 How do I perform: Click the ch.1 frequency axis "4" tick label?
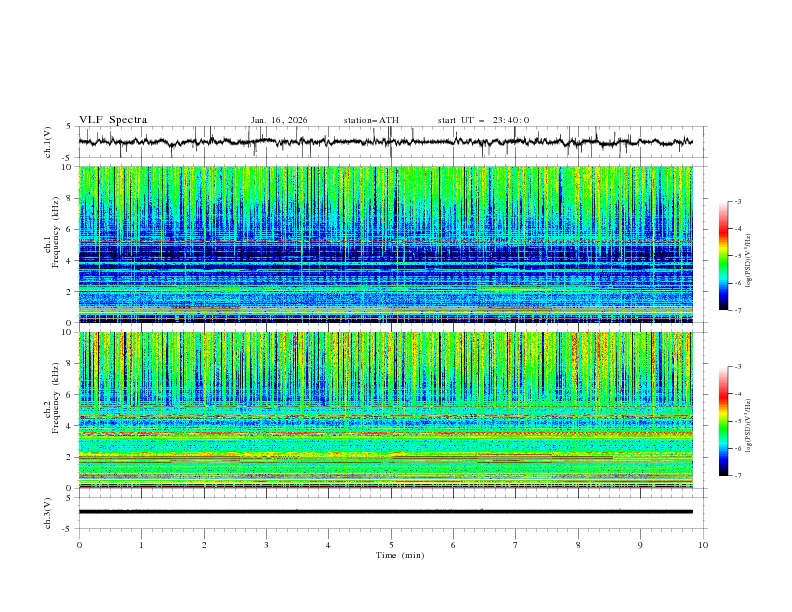click(x=70, y=261)
